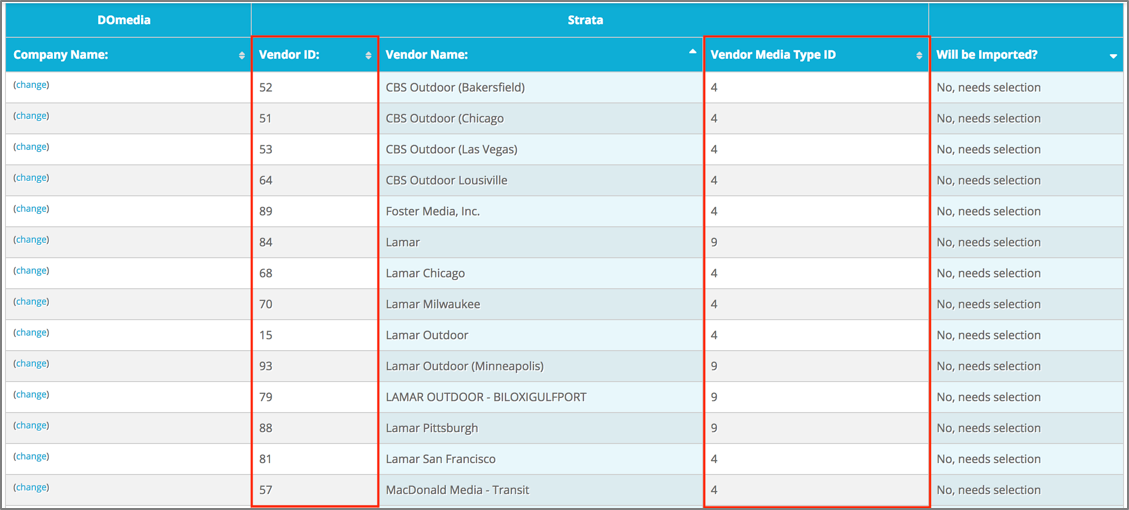1129x510 pixels.
Task: Sort by Vendor Name ascending arrow
Action: (693, 52)
